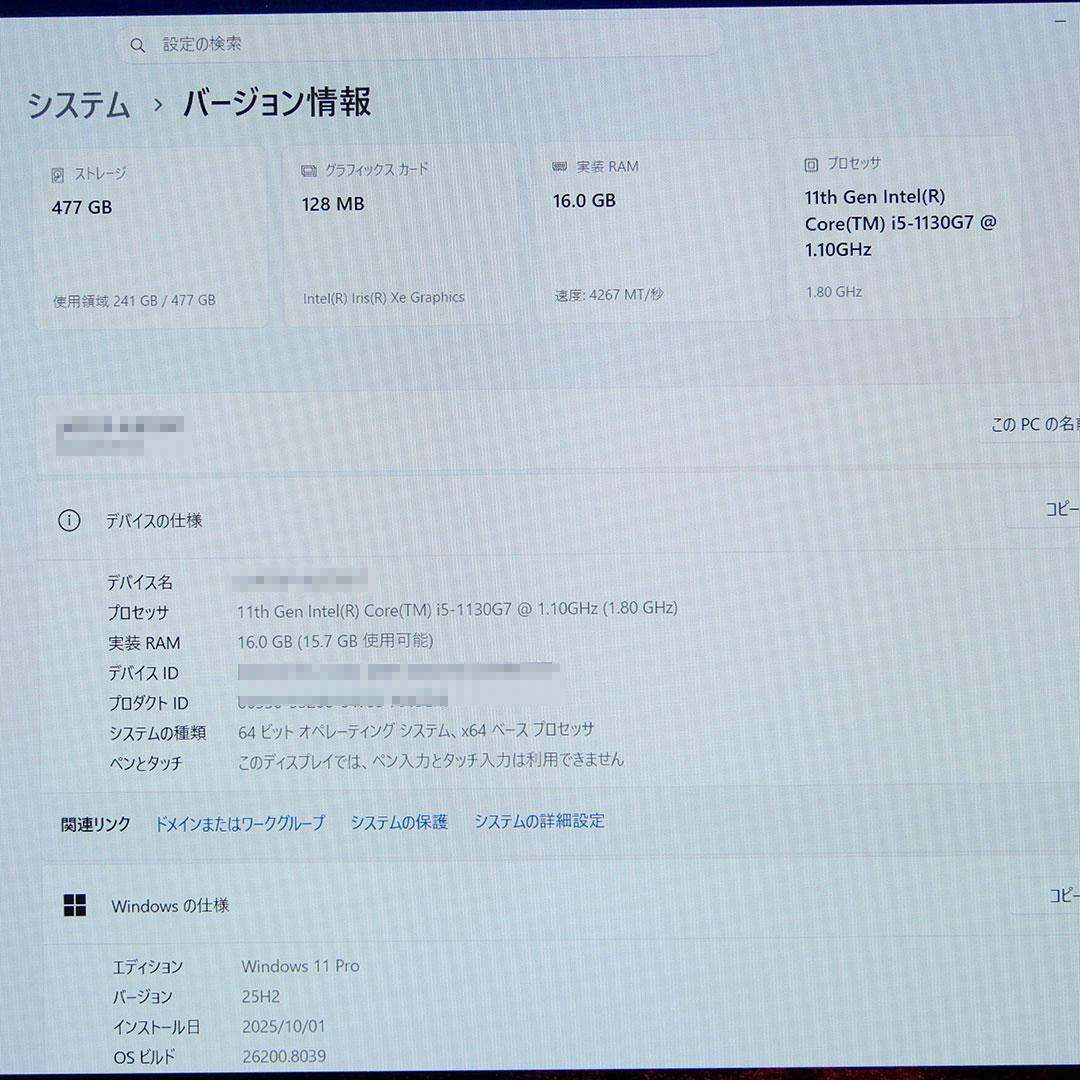Minimize the settings window

(x=1060, y=22)
